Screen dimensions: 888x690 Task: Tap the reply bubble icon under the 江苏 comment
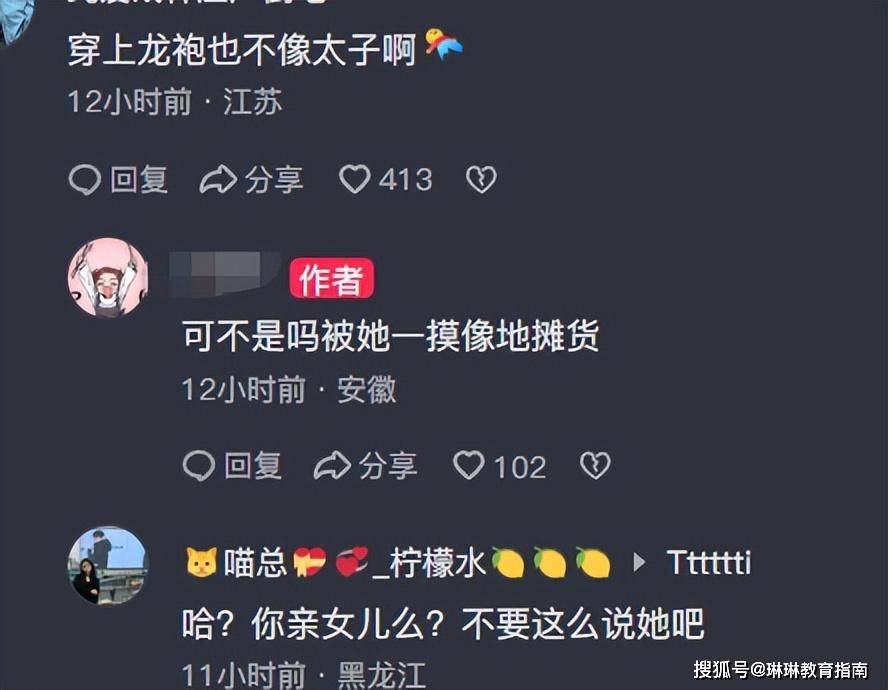pyautogui.click(x=85, y=180)
